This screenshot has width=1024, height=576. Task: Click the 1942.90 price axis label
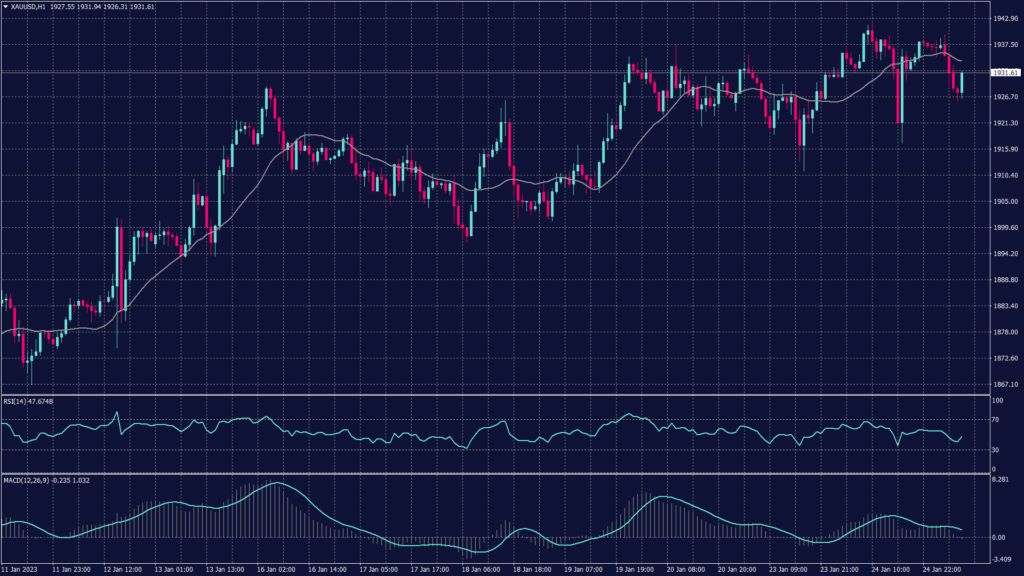click(1004, 18)
